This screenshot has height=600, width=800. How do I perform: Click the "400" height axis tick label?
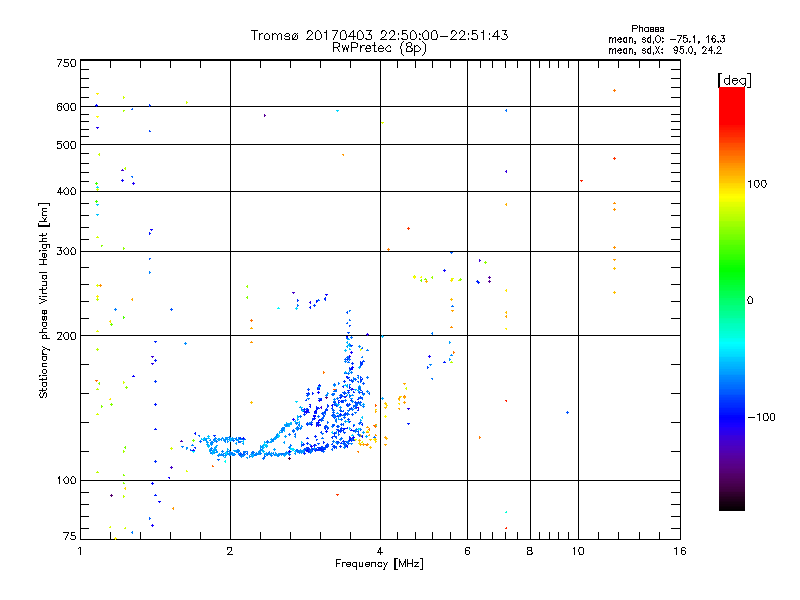(66, 191)
